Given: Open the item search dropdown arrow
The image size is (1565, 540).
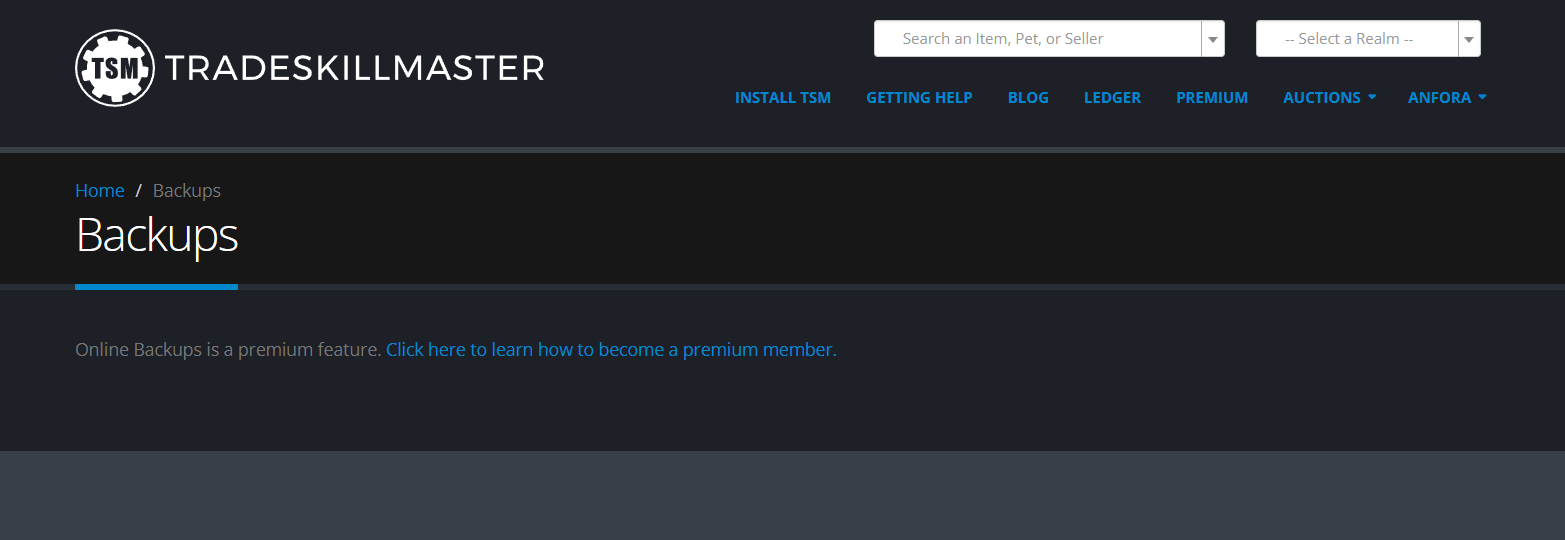Looking at the screenshot, I should point(1213,39).
